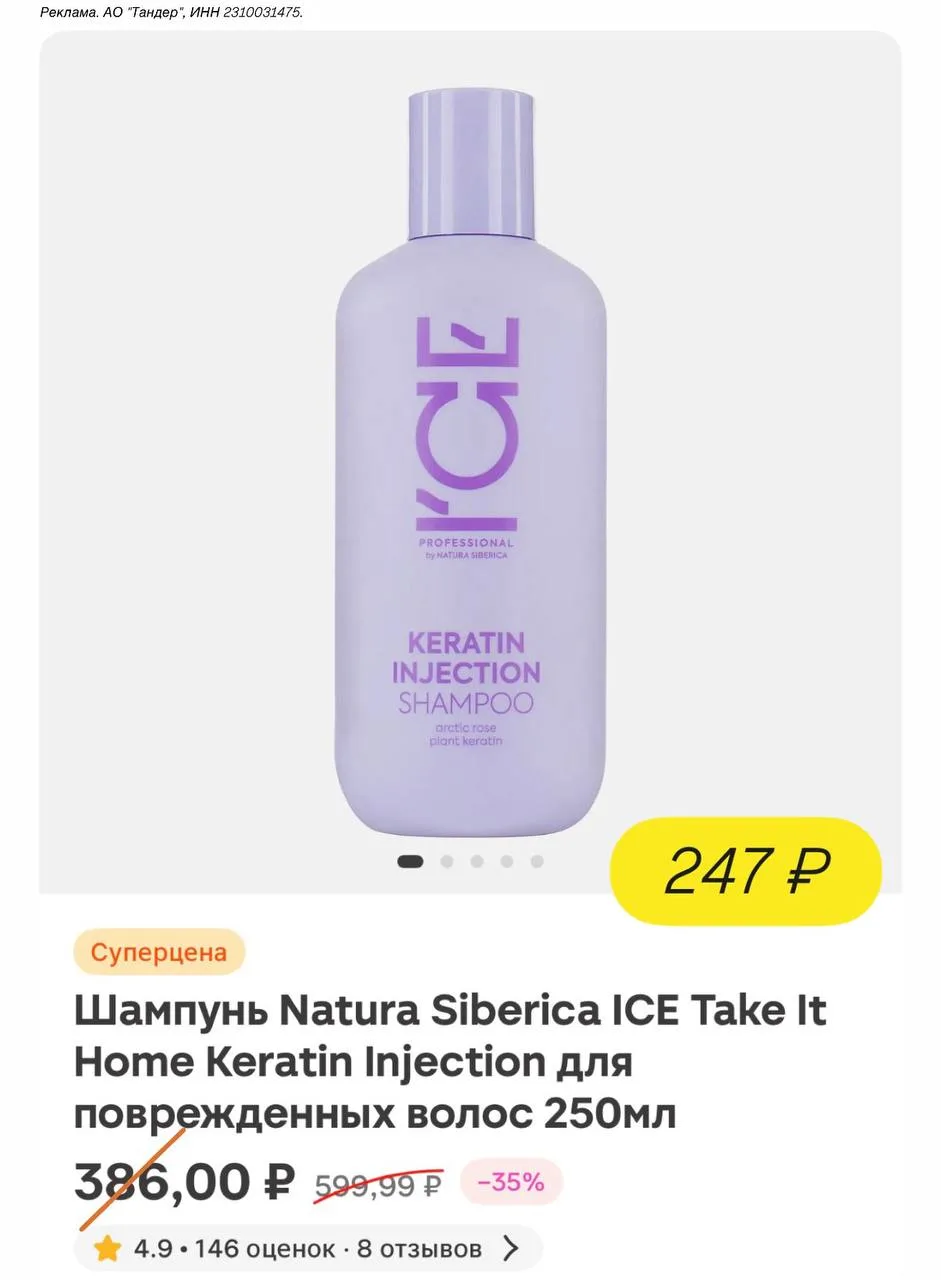
Task: Click the yellow star rating icon
Action: point(107,1248)
